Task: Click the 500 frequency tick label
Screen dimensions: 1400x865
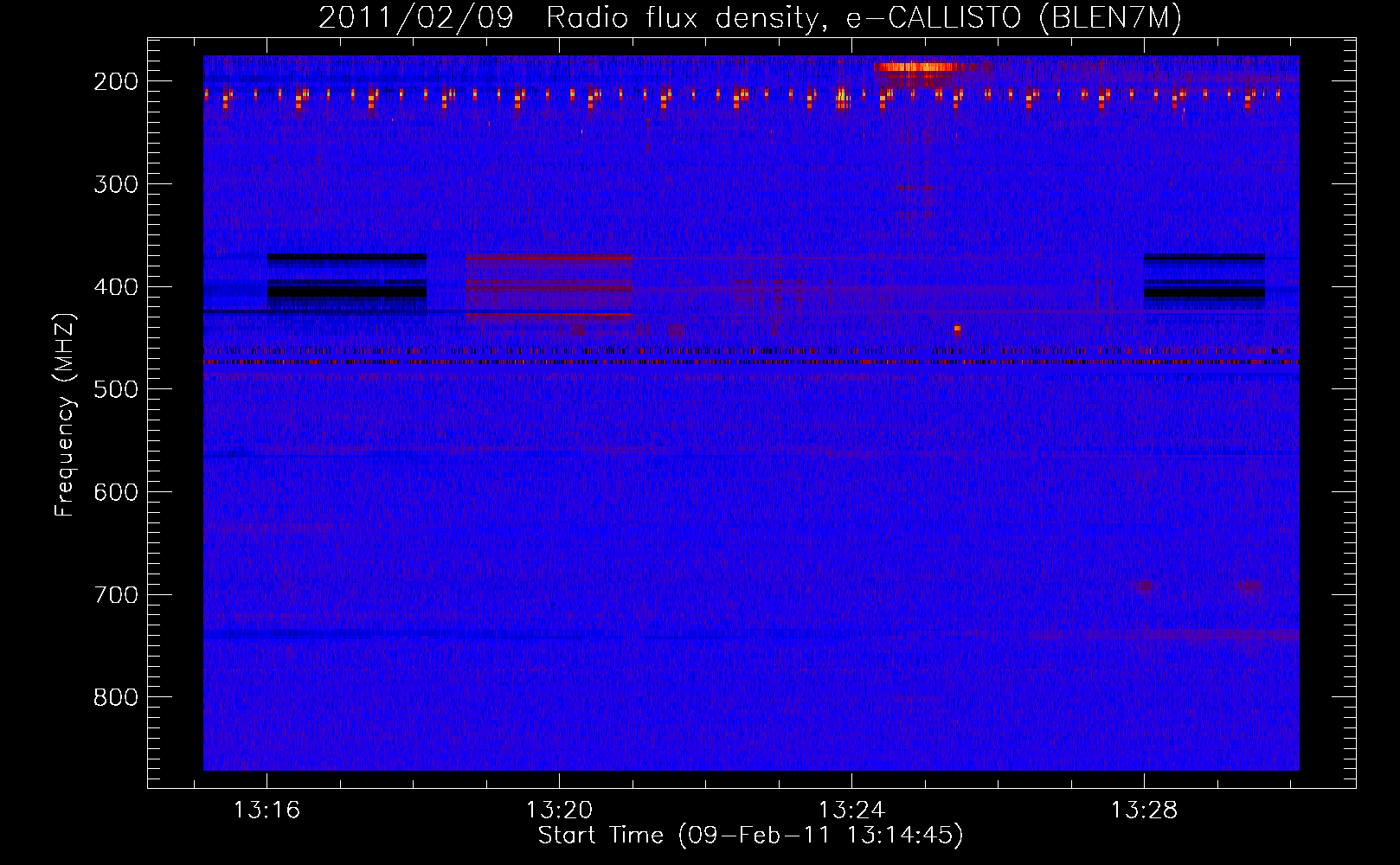Action: (x=116, y=389)
